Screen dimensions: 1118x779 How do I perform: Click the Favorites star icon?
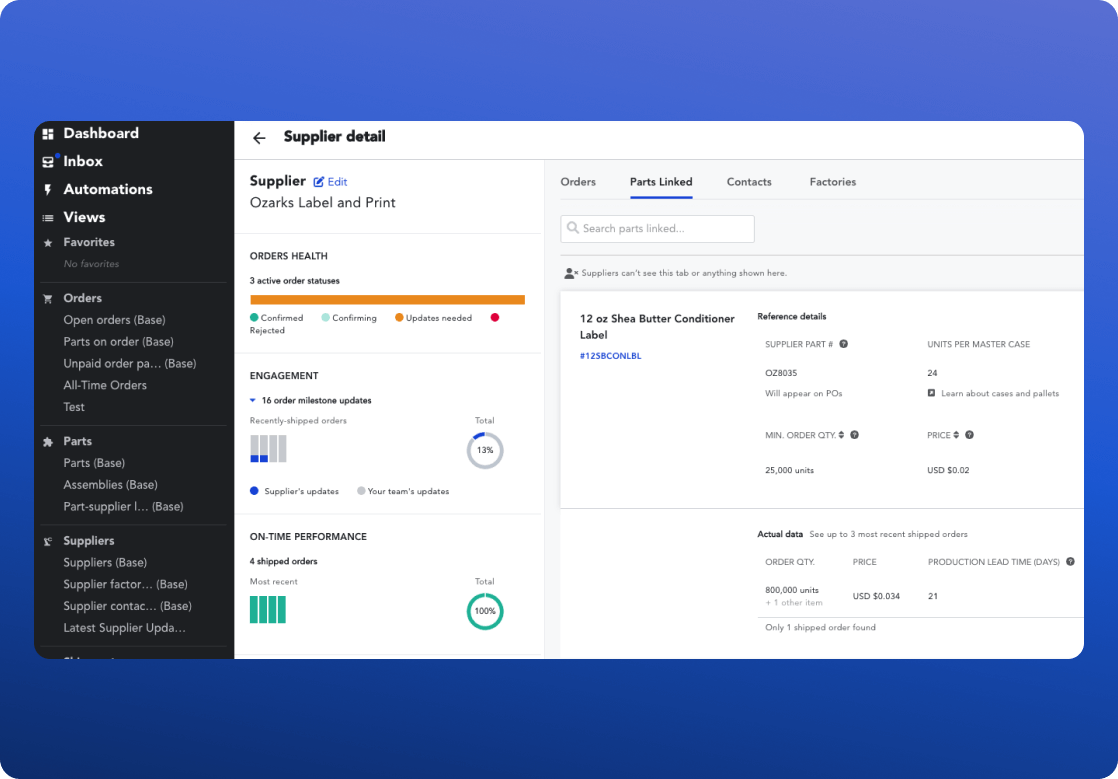pos(48,243)
